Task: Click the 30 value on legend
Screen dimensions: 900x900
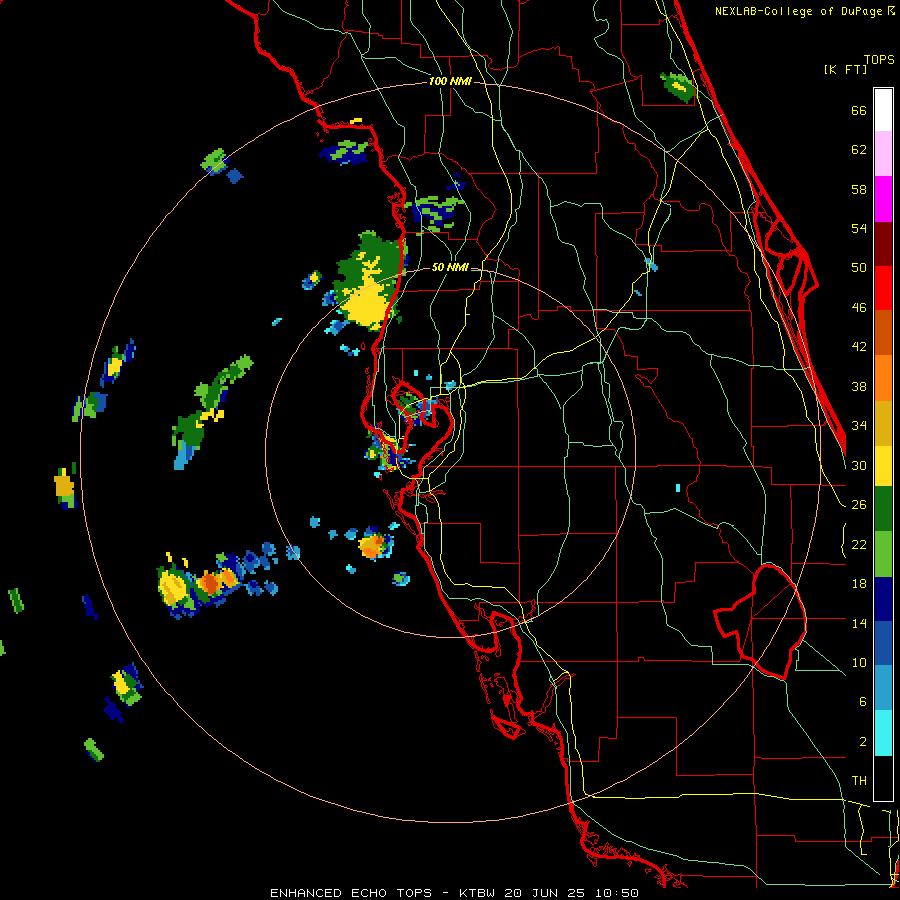Action: pyautogui.click(x=859, y=465)
